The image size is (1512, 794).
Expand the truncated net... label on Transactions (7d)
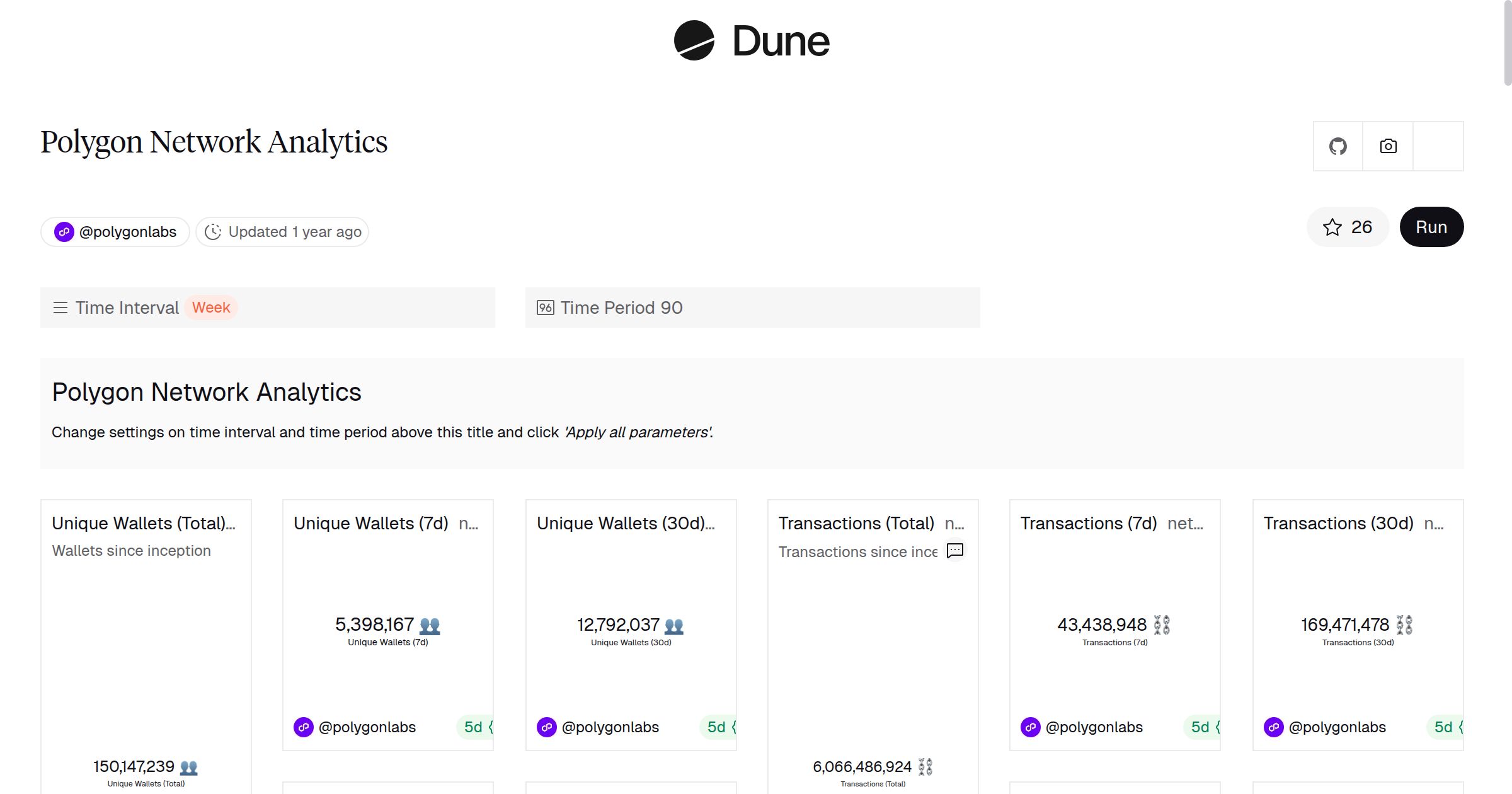[1186, 523]
